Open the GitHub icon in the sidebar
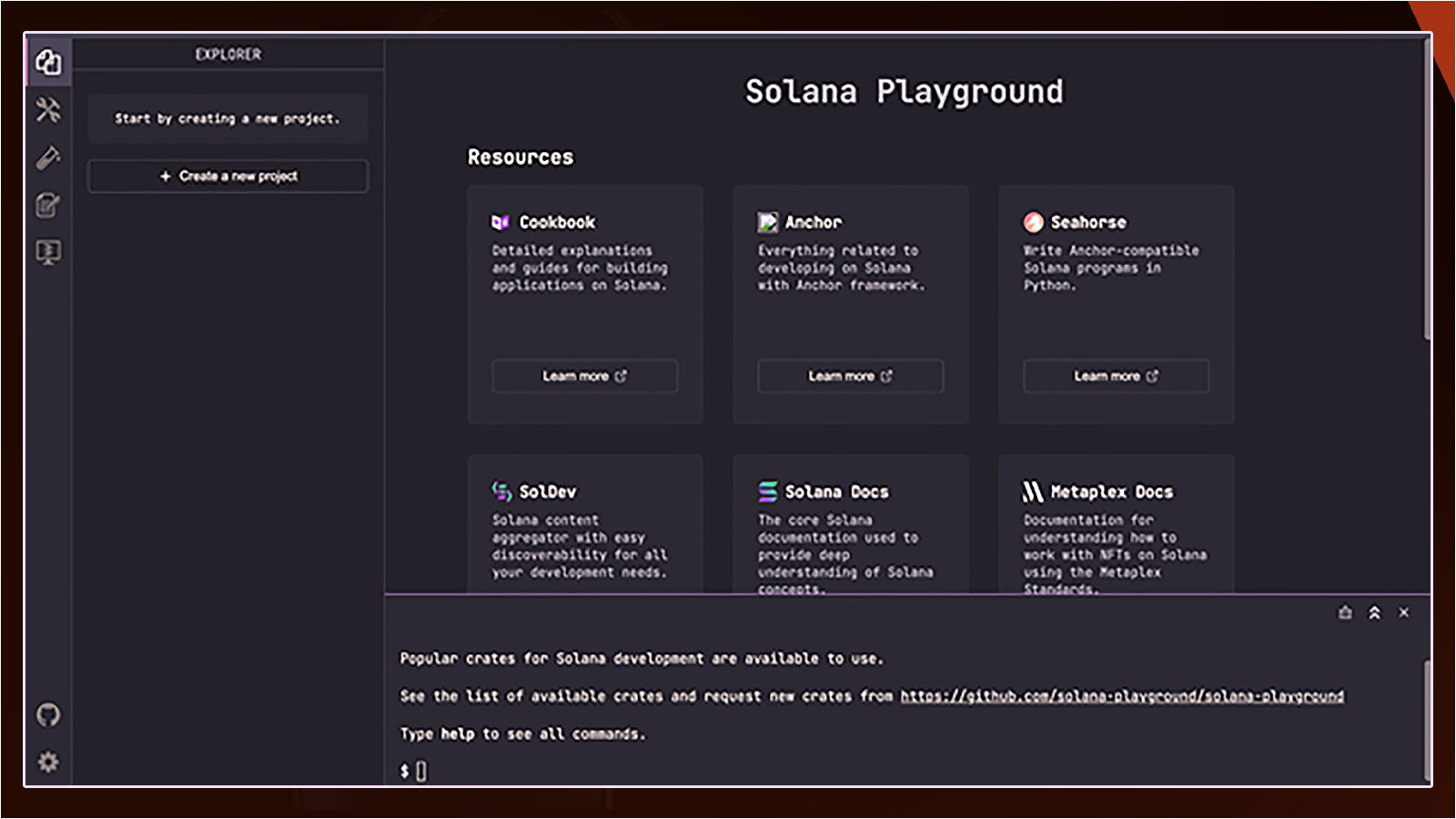Image resolution: width=1456 pixels, height=819 pixels. (49, 715)
